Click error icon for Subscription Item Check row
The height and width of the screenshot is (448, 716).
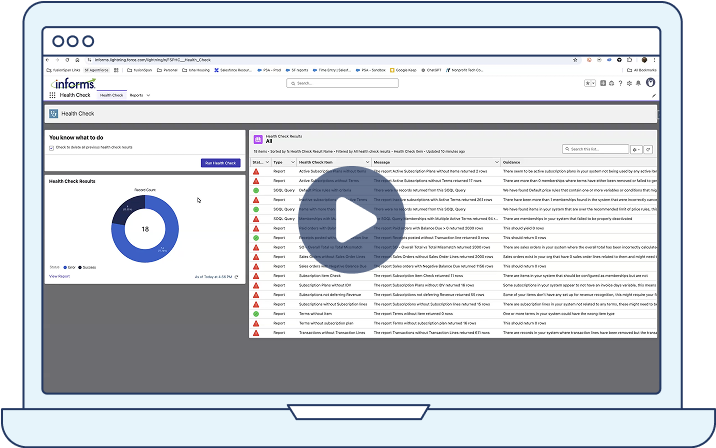tap(256, 276)
